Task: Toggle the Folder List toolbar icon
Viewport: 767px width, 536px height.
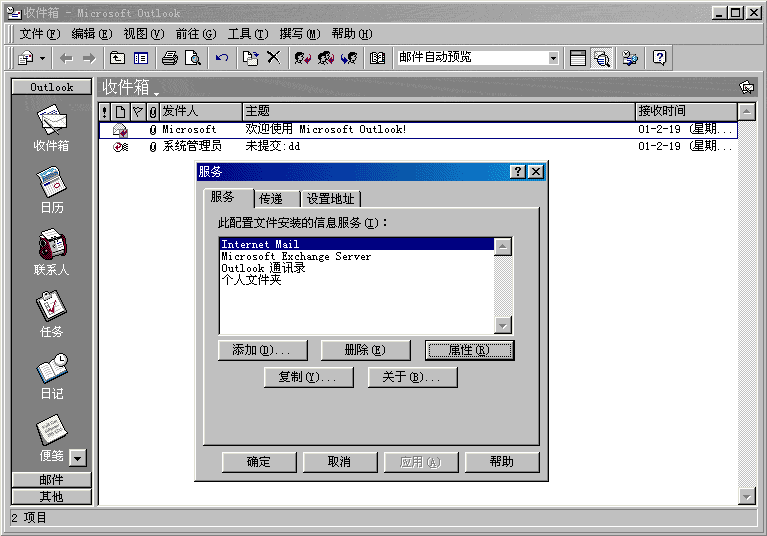Action: [x=141, y=58]
